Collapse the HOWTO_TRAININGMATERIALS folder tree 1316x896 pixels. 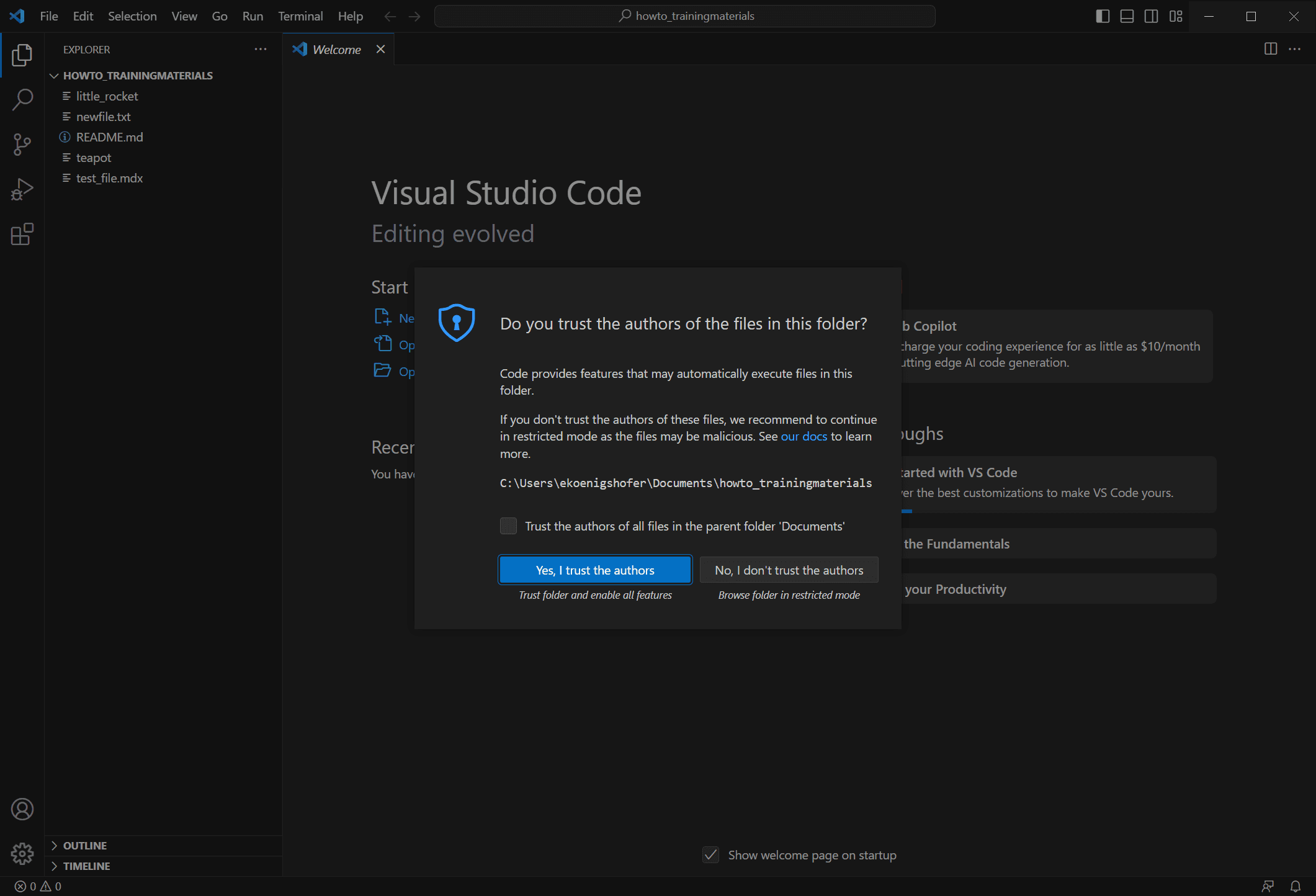click(x=55, y=76)
